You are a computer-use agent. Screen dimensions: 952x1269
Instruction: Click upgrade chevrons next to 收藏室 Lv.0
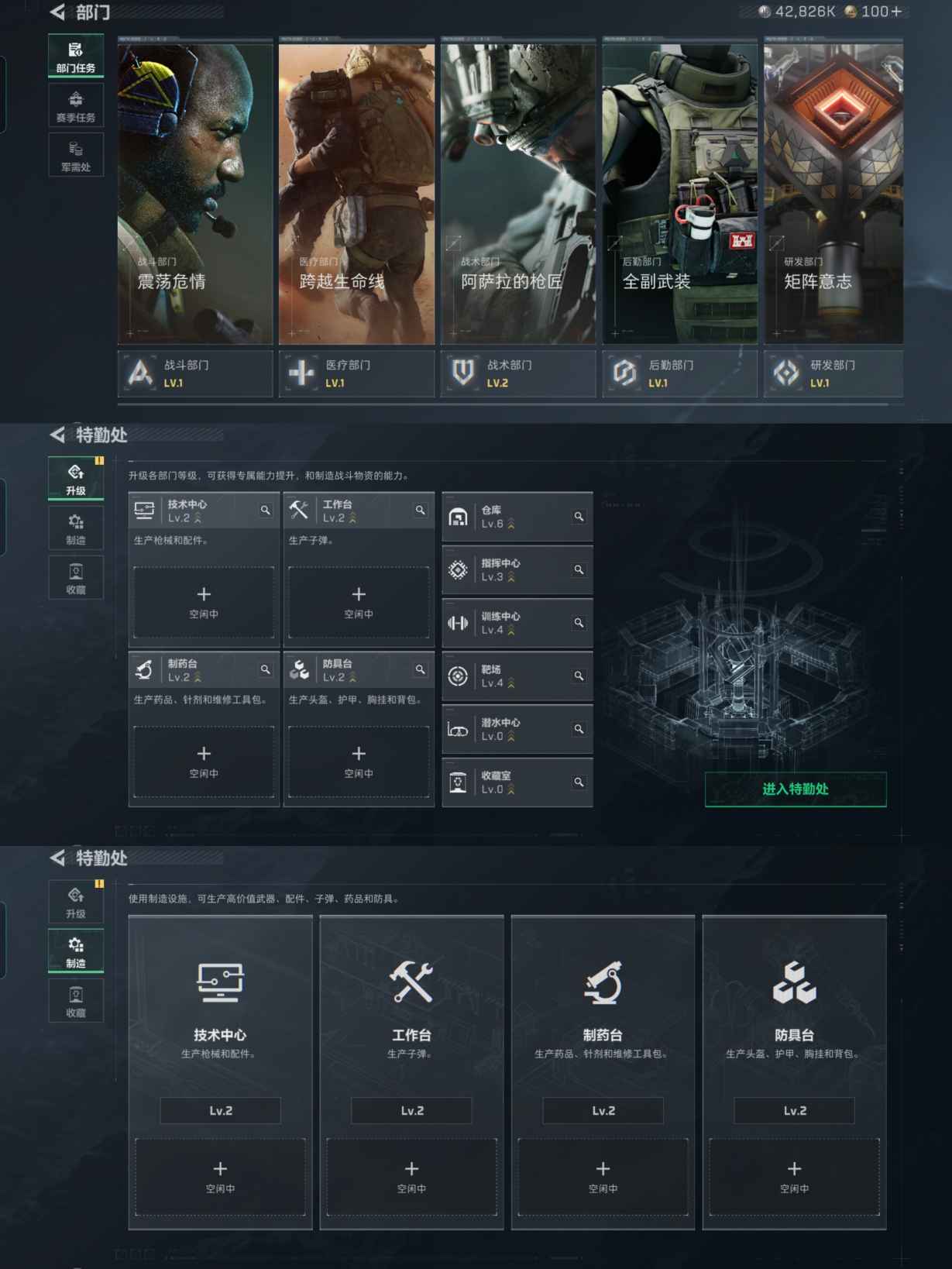511,790
